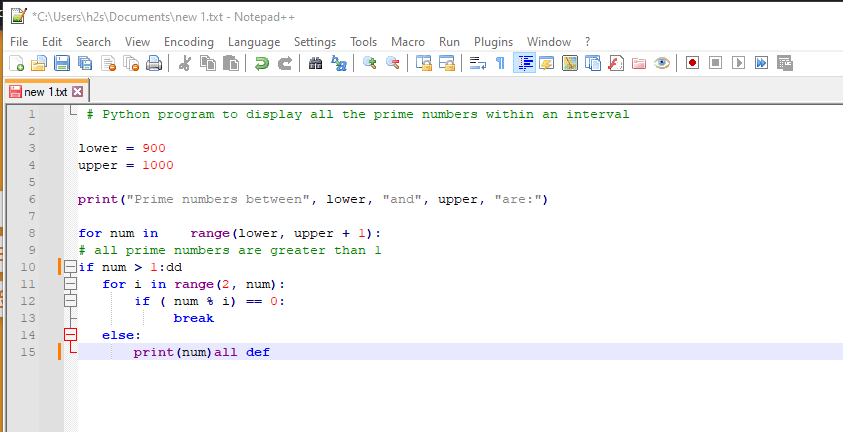Open the Plugins menu
The image size is (843, 432).
[x=494, y=42]
